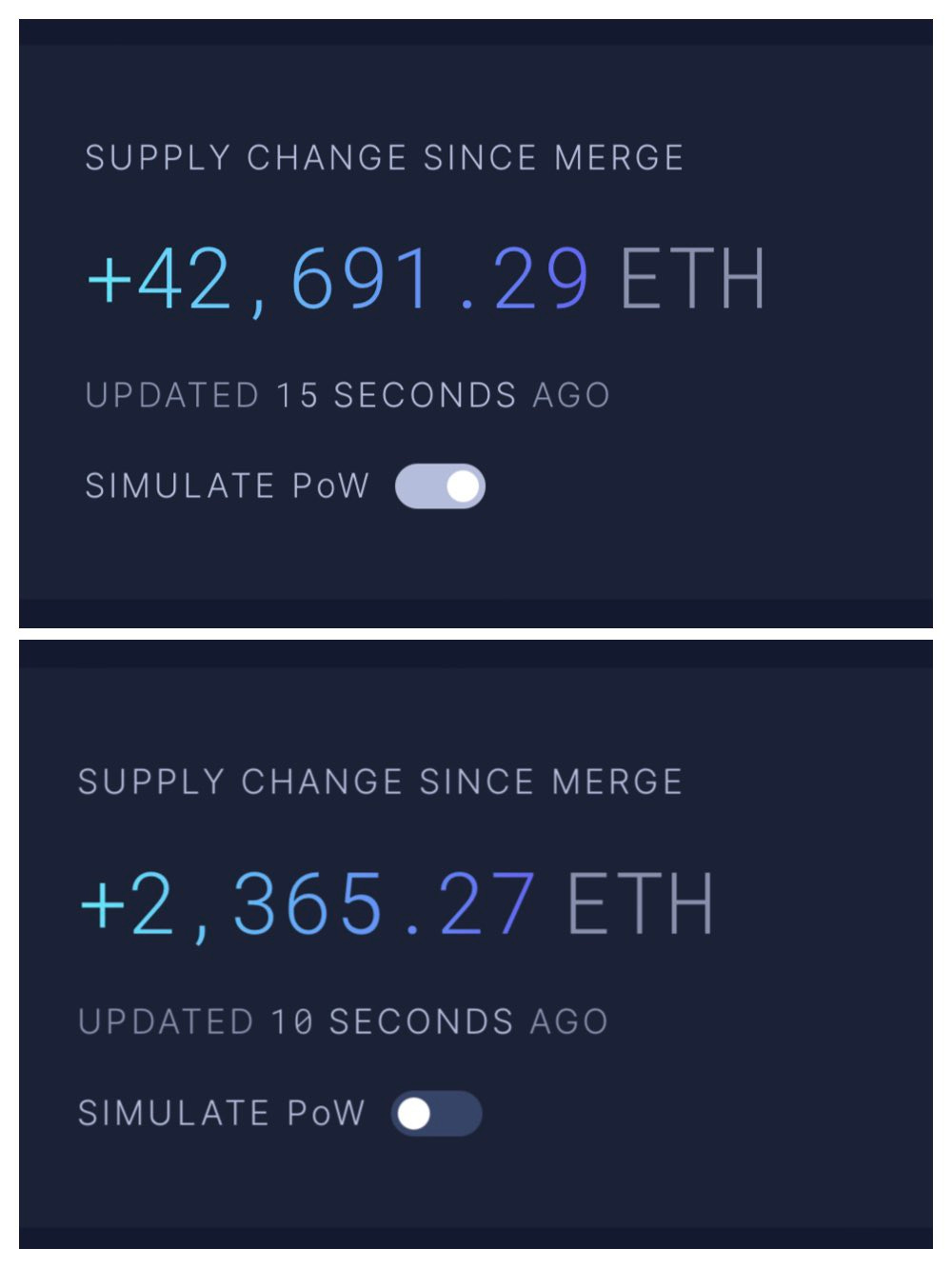Select the plus sign of the top ETH value
952x1268 pixels.
108,281
